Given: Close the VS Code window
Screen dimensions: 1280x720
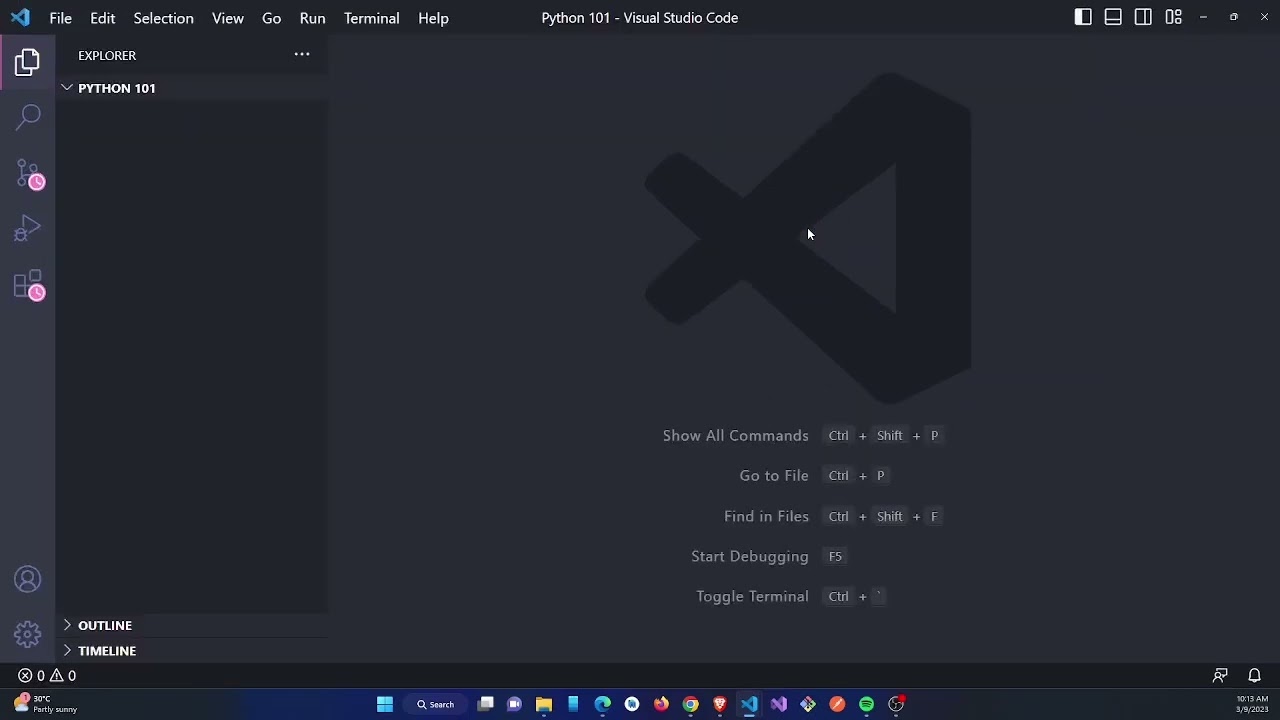Looking at the screenshot, I should (1264, 17).
